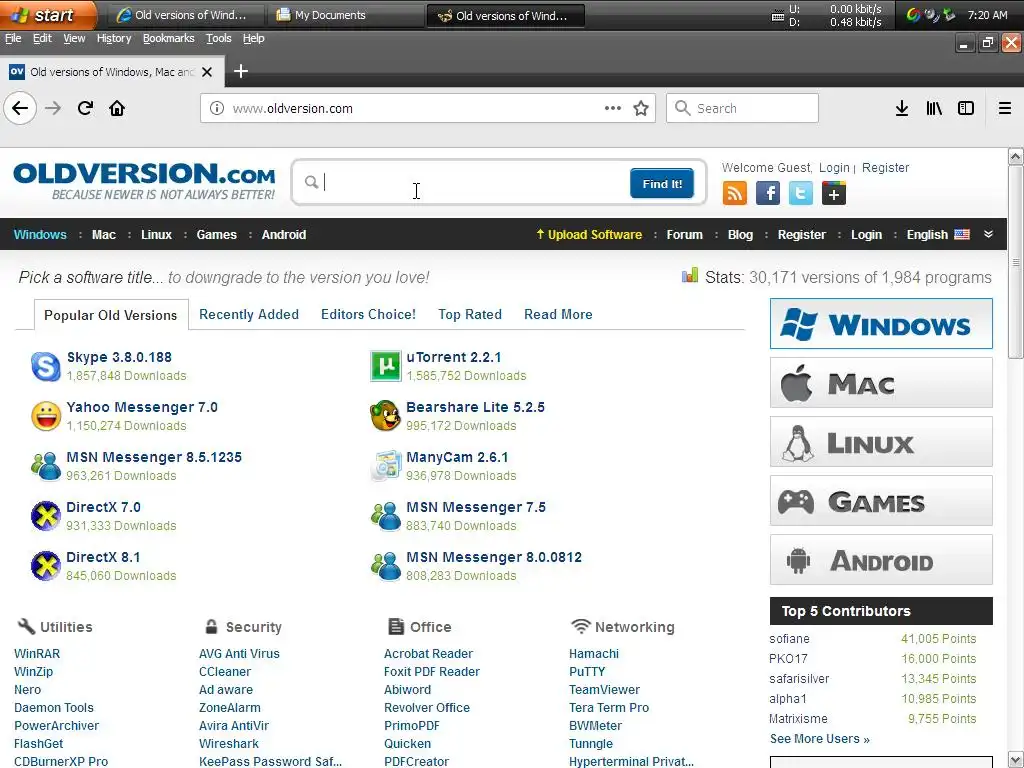Viewport: 1024px width, 768px height.
Task: Click the page scrollbar down arrow
Action: [1015, 760]
